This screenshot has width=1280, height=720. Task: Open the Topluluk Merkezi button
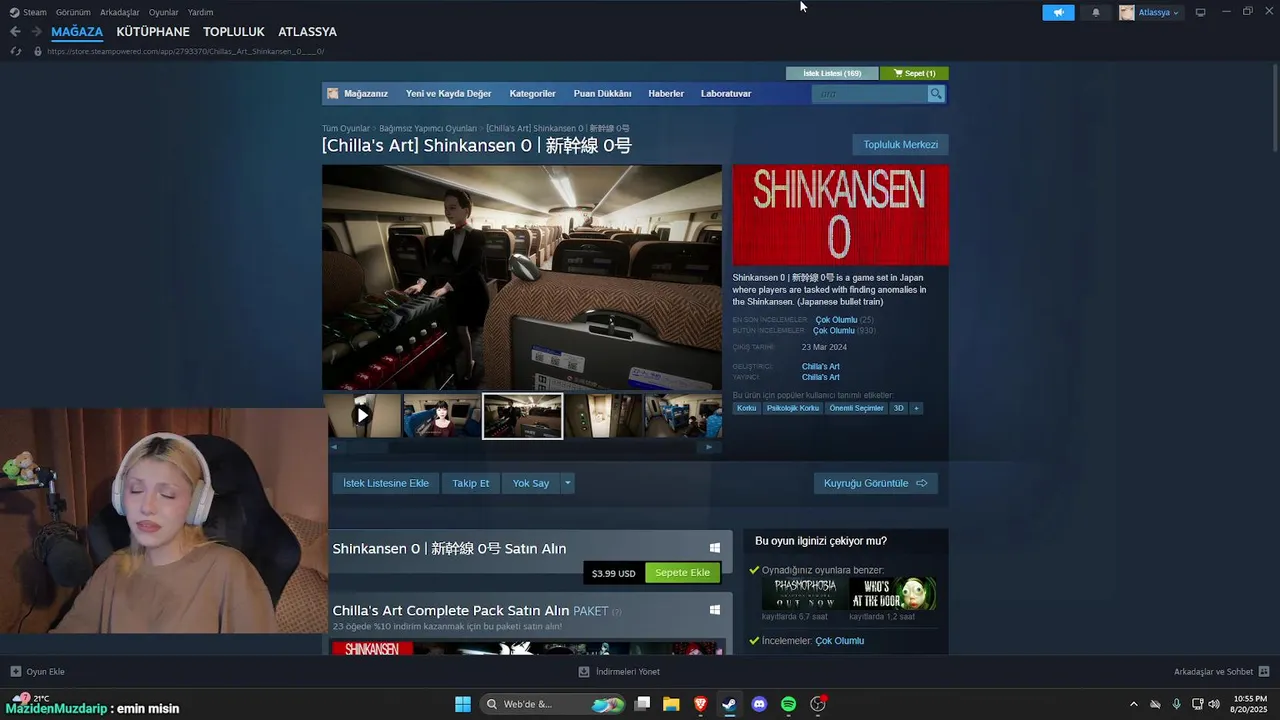click(900, 145)
